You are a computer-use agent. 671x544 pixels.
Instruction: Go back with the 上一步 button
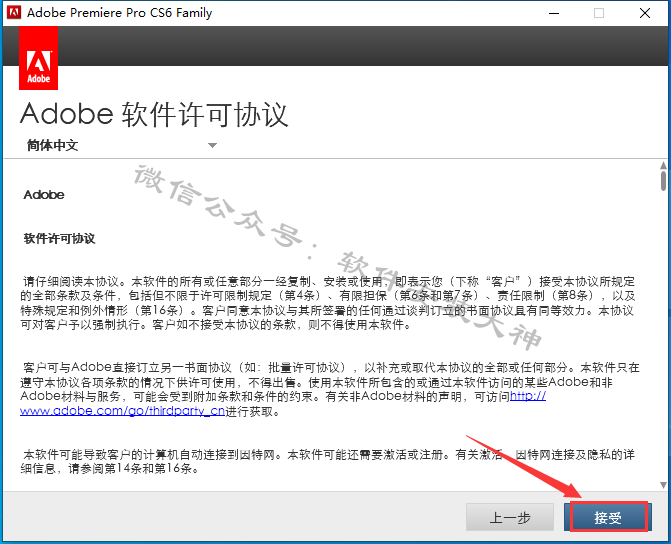point(510,517)
